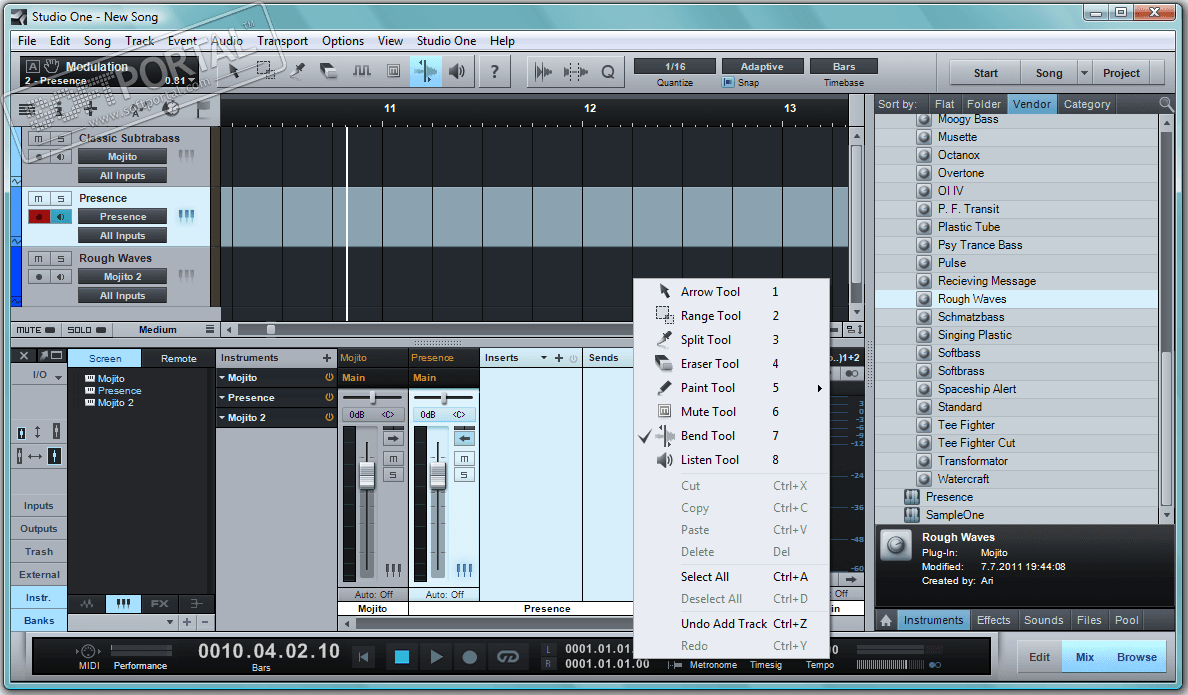
Task: Open browser home via the house icon
Action: (x=886, y=620)
